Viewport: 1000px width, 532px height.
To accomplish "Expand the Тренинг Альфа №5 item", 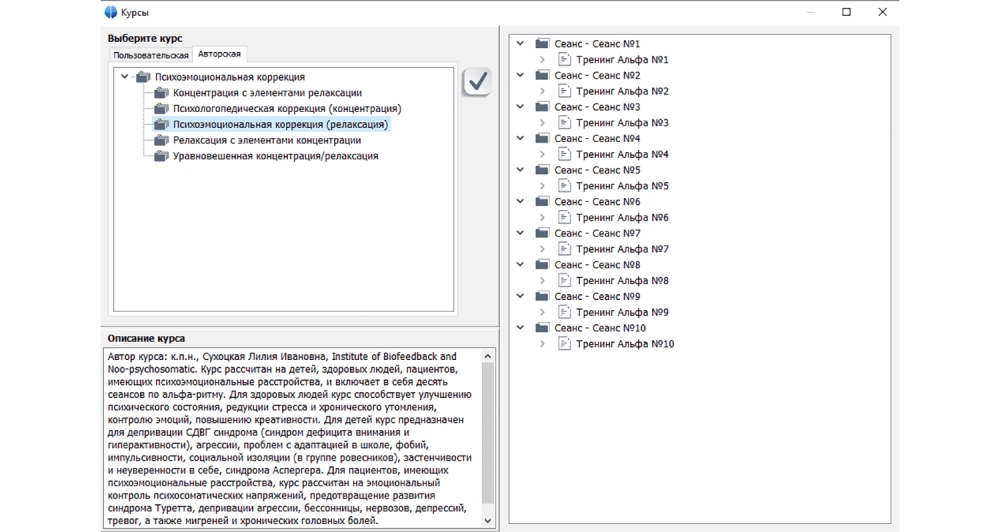I will pos(542,186).
